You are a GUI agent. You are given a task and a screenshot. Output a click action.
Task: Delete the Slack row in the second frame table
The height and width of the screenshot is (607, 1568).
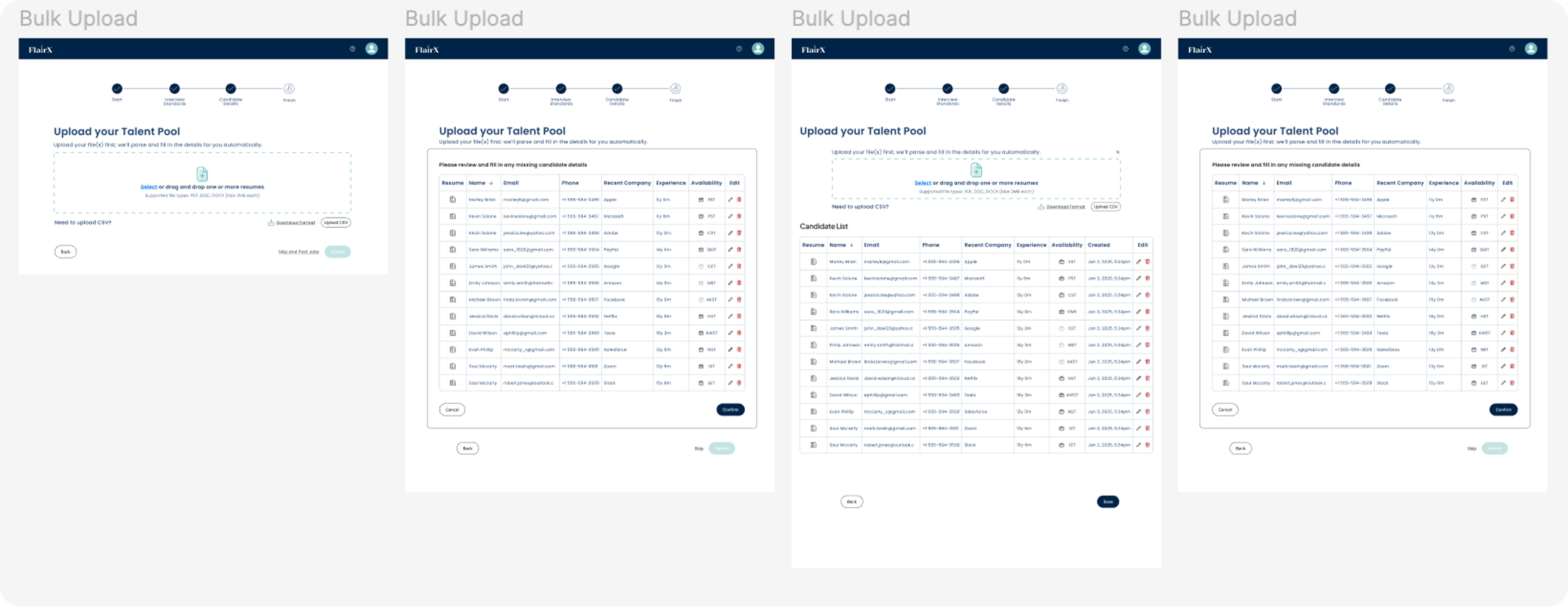[x=739, y=383]
